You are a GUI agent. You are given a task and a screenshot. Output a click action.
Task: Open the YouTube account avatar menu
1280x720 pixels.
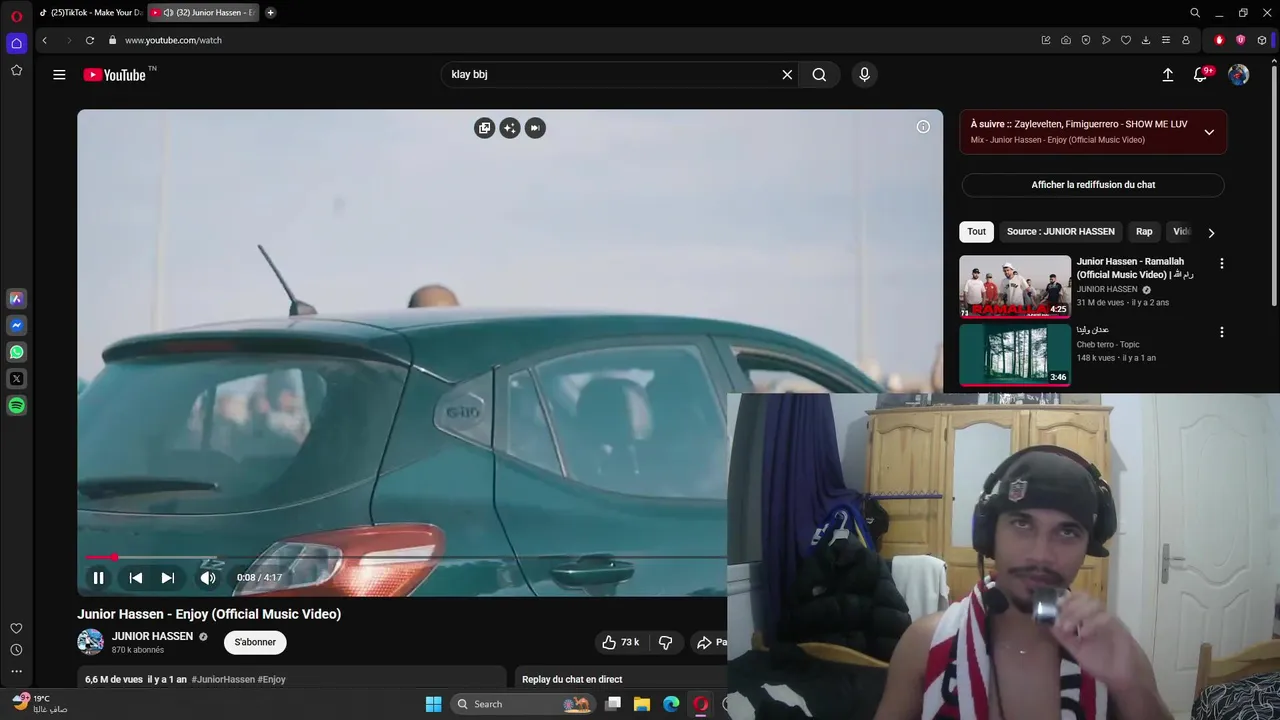(x=1238, y=75)
